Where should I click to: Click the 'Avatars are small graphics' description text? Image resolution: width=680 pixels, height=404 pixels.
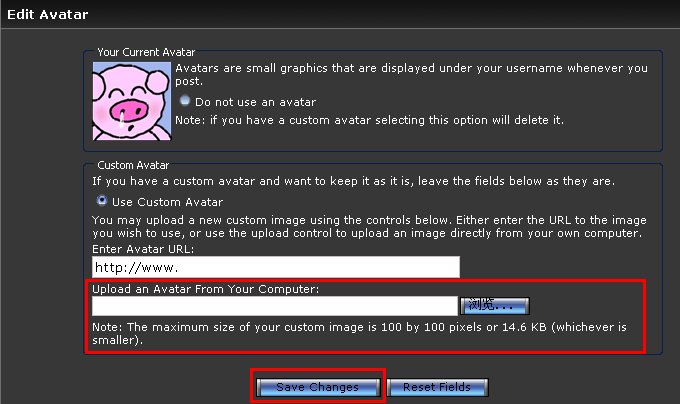point(412,75)
